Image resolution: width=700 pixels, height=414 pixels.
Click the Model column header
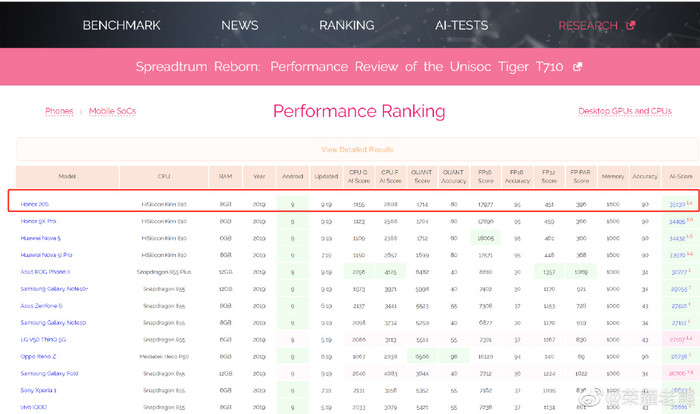67,177
